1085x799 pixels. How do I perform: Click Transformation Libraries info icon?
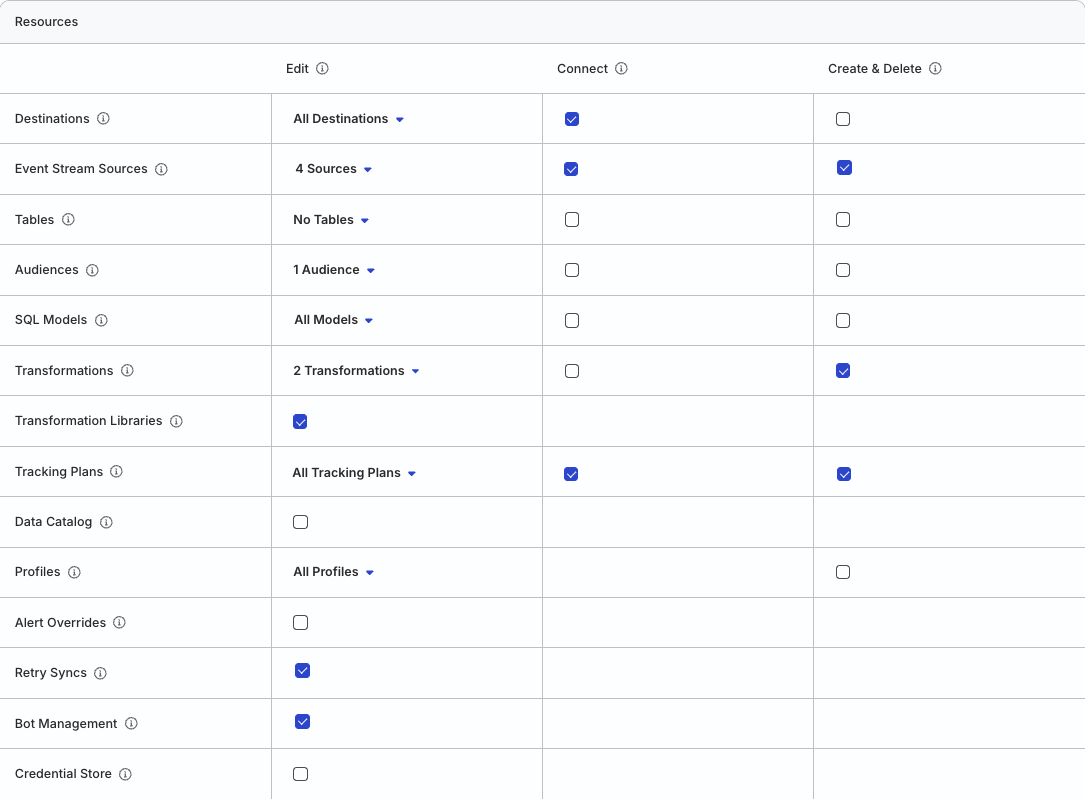tap(176, 421)
